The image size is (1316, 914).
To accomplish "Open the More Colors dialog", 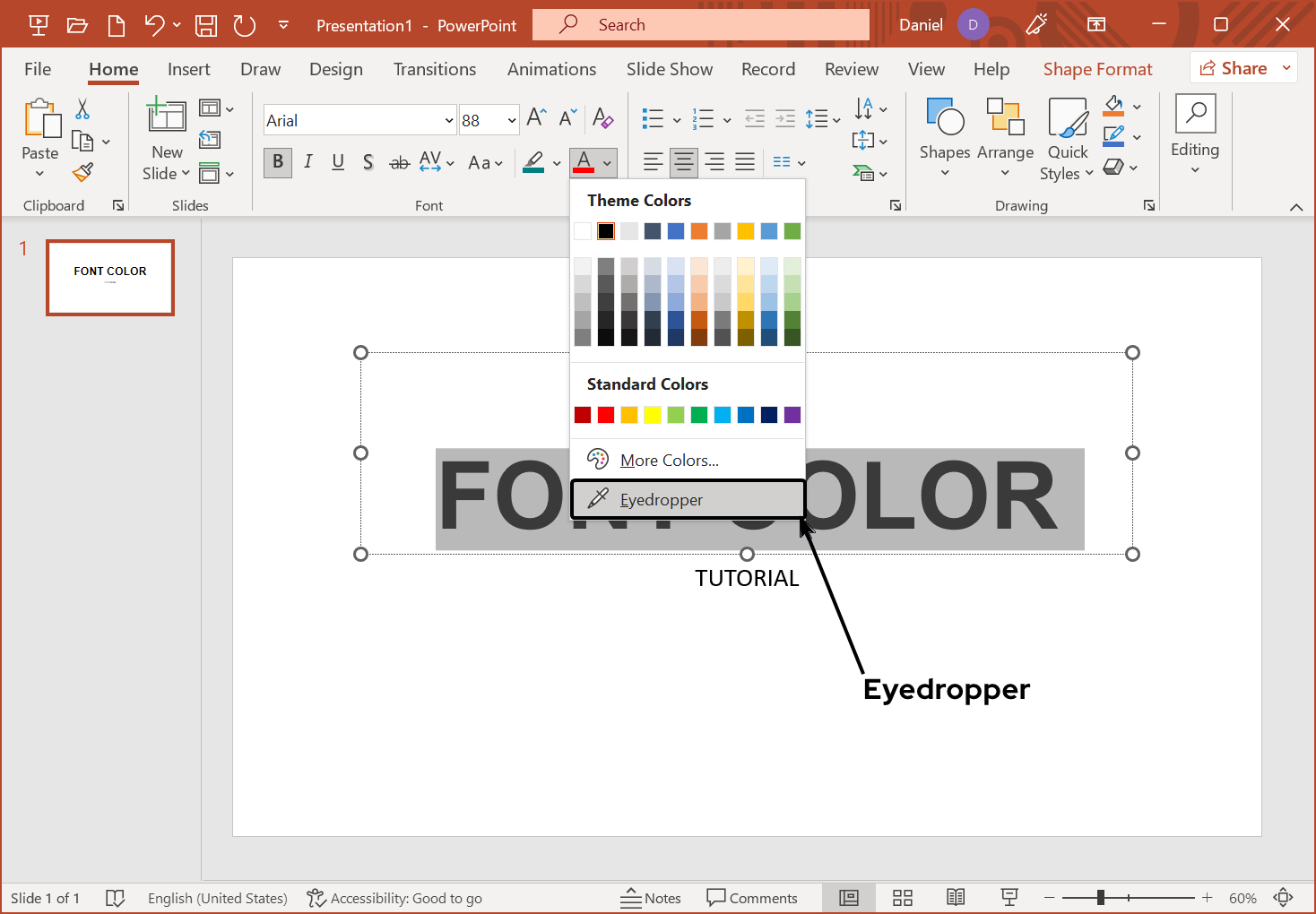I will [669, 460].
